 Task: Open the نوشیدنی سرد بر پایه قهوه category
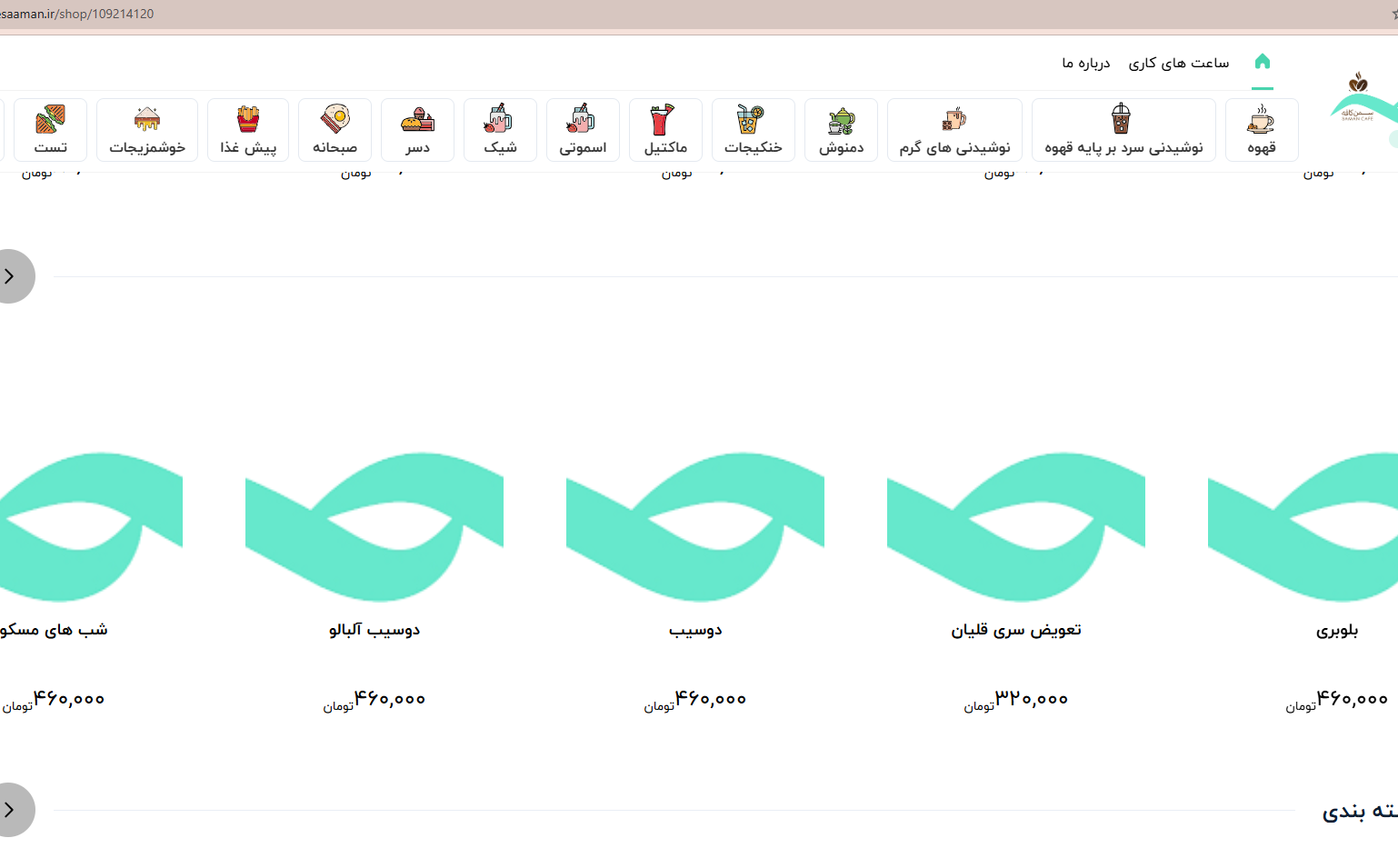[1123, 130]
